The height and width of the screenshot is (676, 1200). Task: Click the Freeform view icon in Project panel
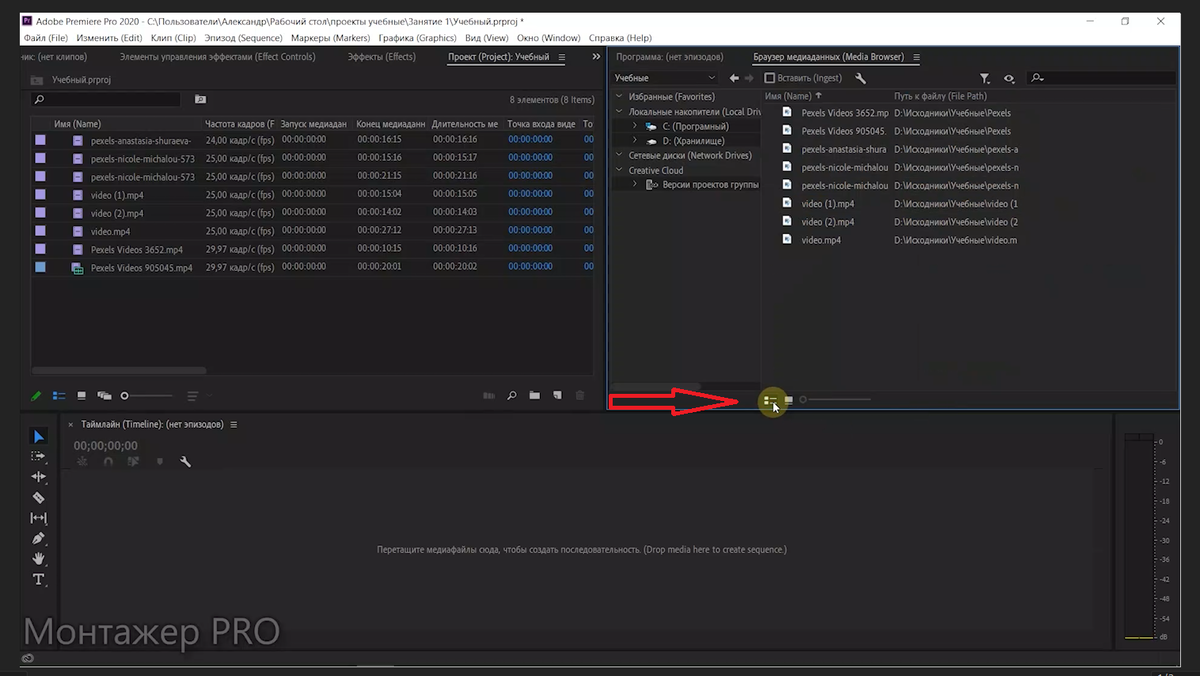[x=104, y=396]
